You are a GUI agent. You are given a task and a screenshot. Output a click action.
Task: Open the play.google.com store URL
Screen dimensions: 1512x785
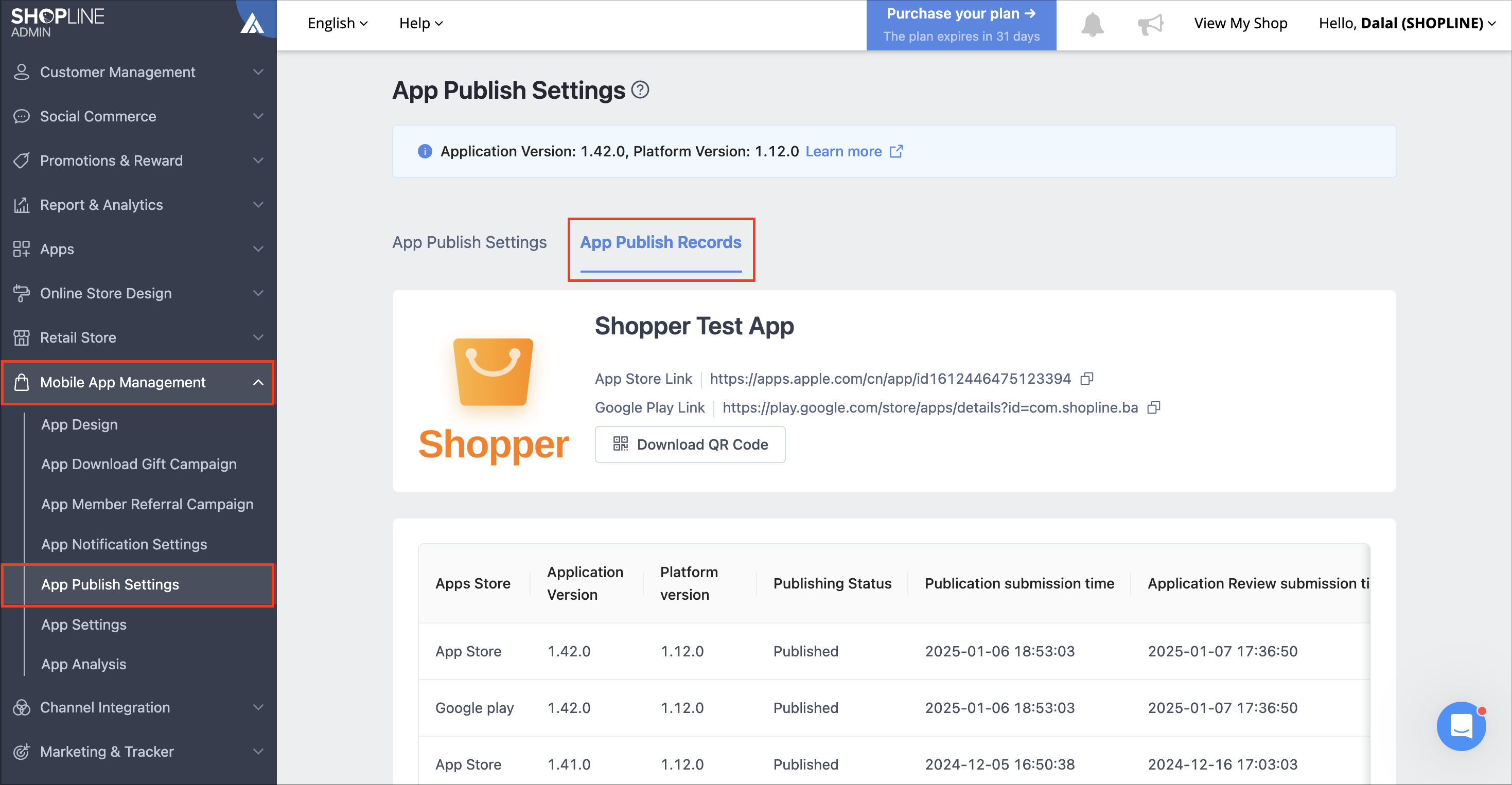click(x=930, y=408)
